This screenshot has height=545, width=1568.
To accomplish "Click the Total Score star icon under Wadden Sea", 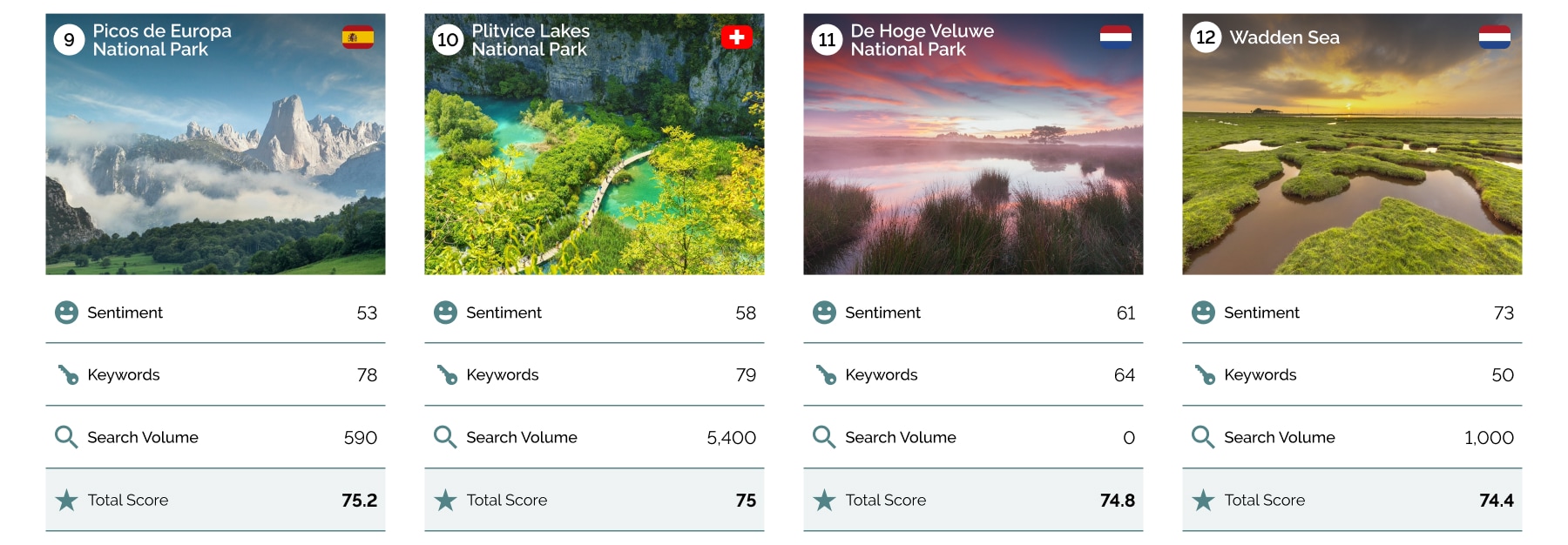I will [1203, 501].
